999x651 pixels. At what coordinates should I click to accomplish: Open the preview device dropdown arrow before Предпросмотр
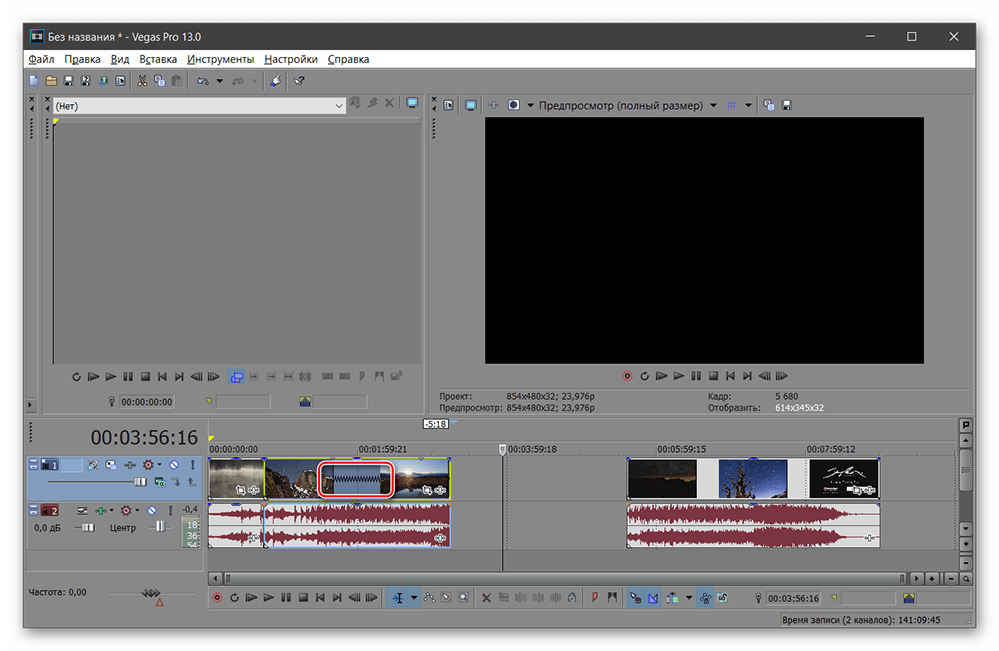click(530, 105)
